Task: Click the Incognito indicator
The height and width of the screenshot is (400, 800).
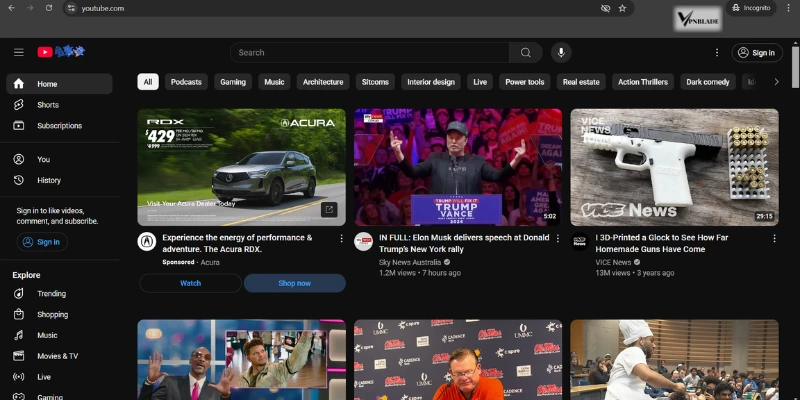Action: [751, 8]
